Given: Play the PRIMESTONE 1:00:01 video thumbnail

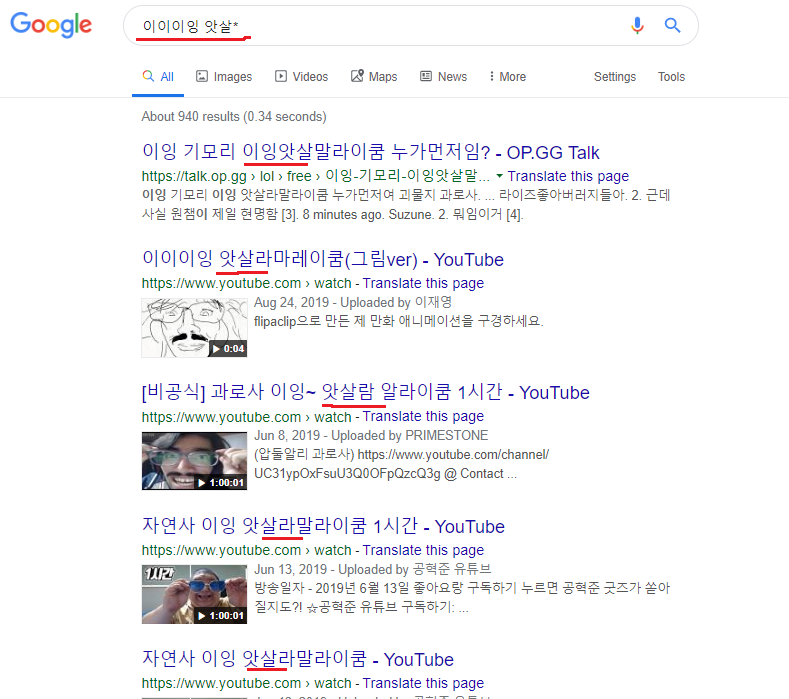Looking at the screenshot, I should click(194, 461).
